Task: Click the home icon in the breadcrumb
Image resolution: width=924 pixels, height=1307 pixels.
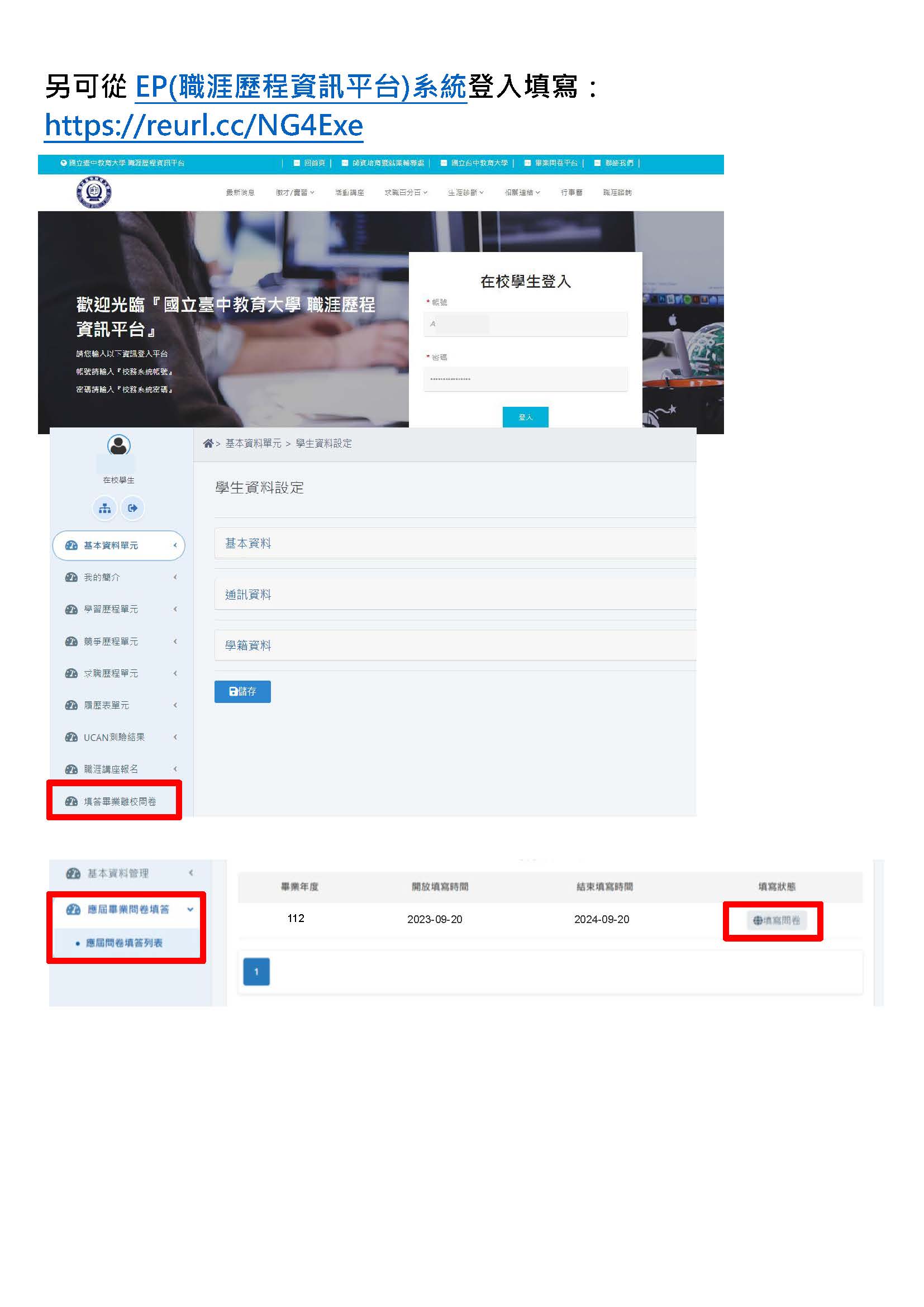Action: pyautogui.click(x=208, y=444)
